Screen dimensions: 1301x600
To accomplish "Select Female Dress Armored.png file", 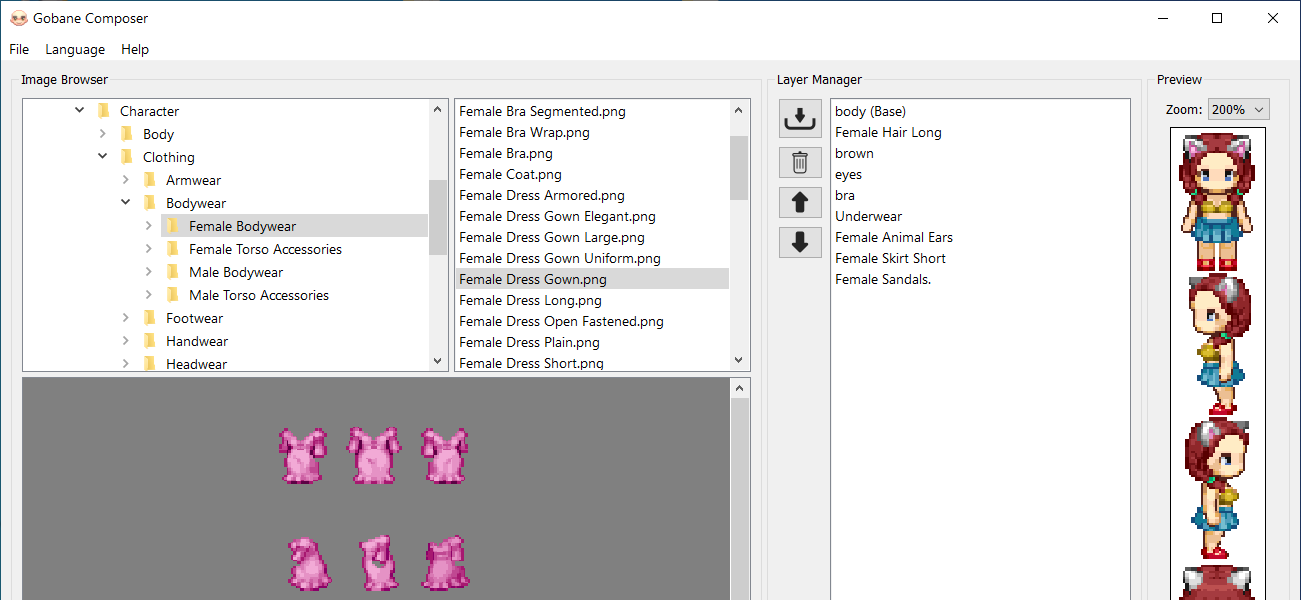I will point(542,195).
